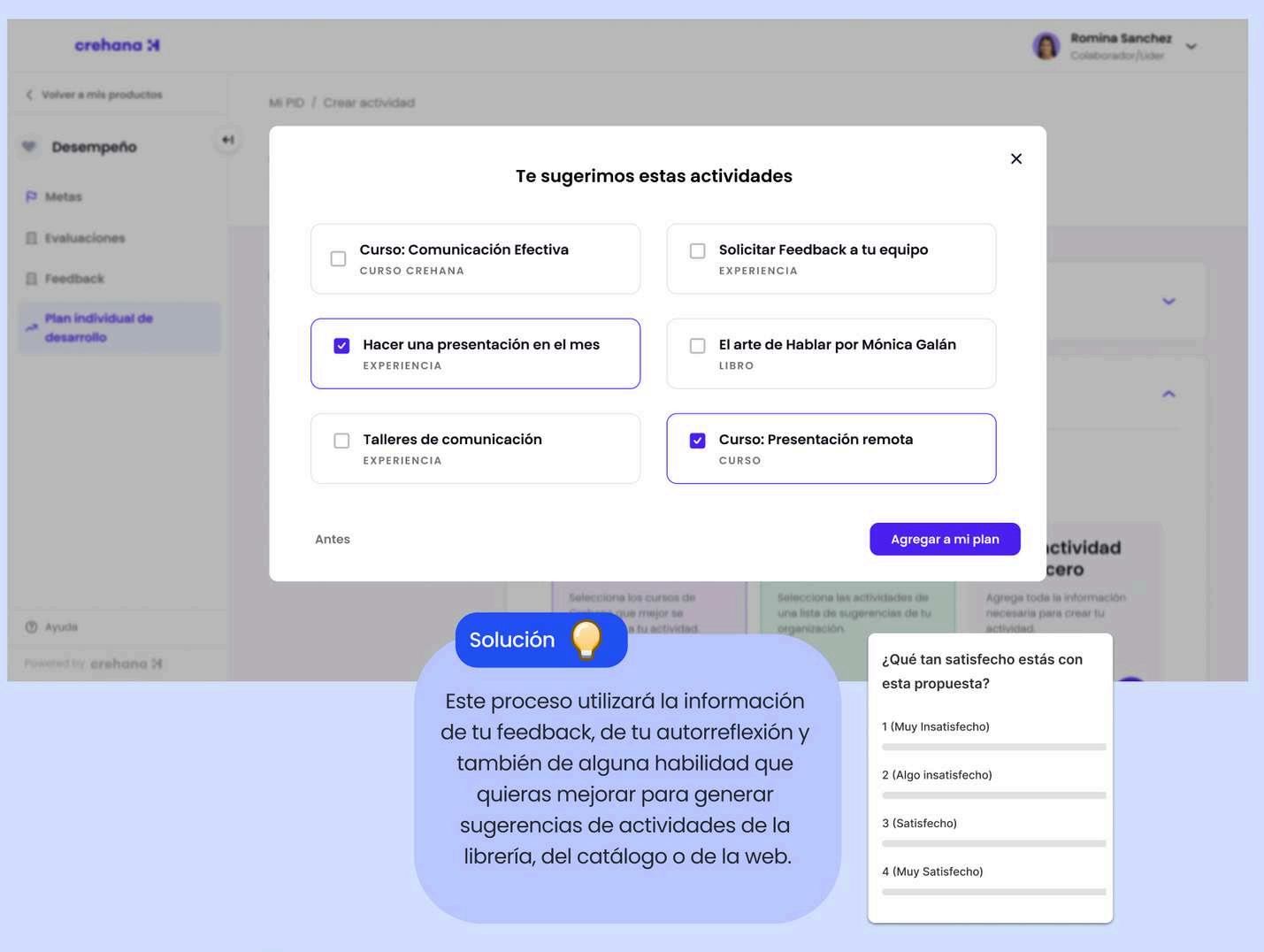The width and height of the screenshot is (1264, 952).
Task: Select rating bar 2 (Algo insatisfecho)
Action: (x=993, y=795)
